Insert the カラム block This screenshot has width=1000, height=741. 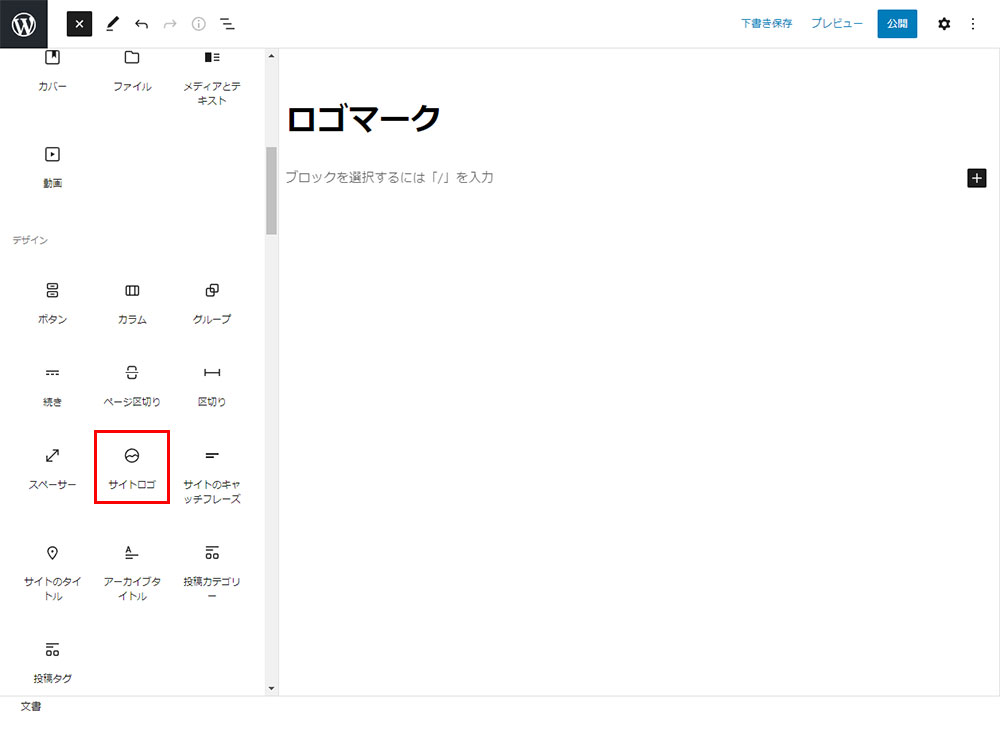(132, 302)
